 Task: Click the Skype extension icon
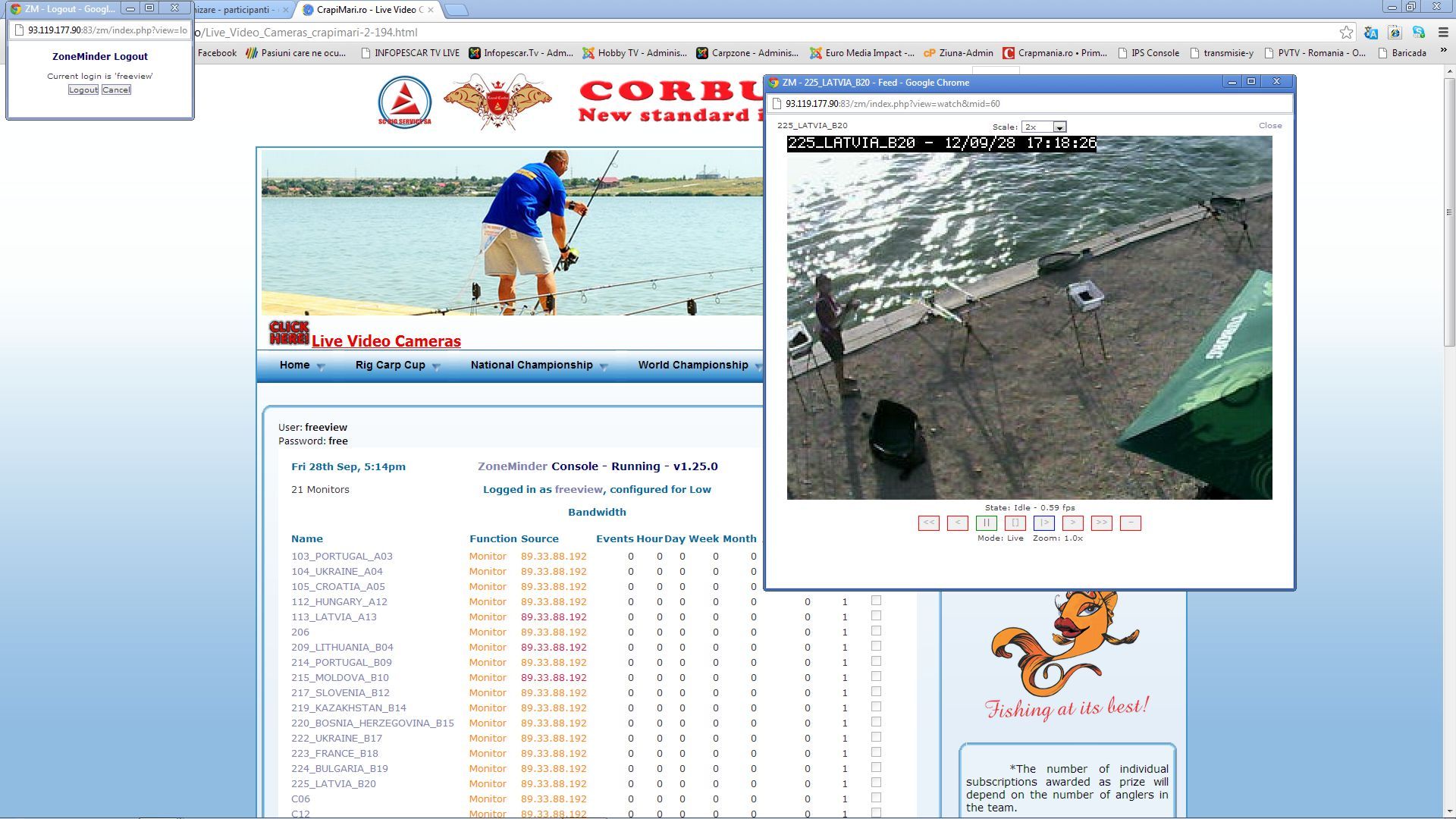[1419, 33]
